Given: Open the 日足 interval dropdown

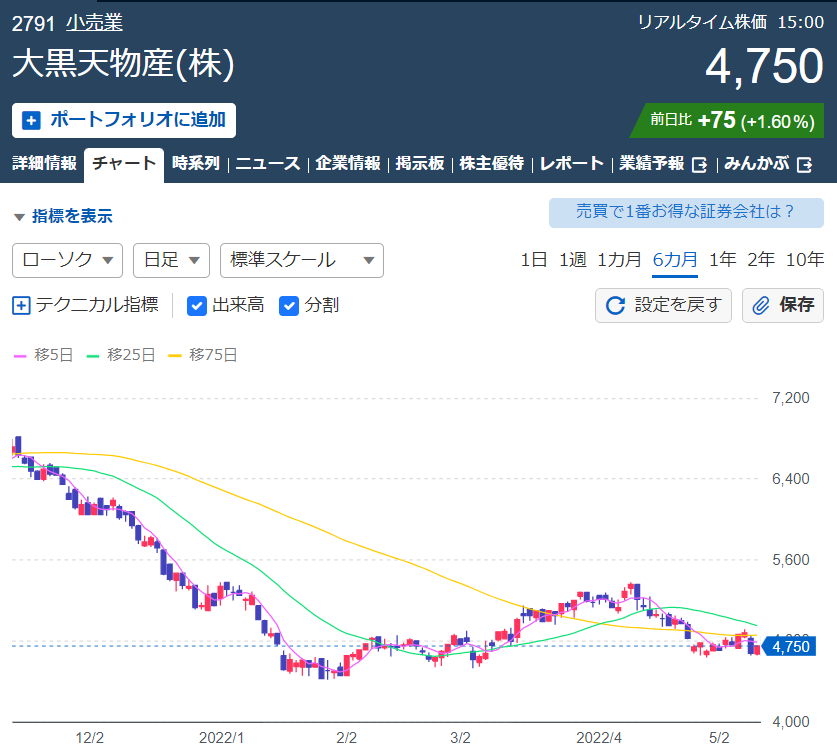Looking at the screenshot, I should click(171, 260).
